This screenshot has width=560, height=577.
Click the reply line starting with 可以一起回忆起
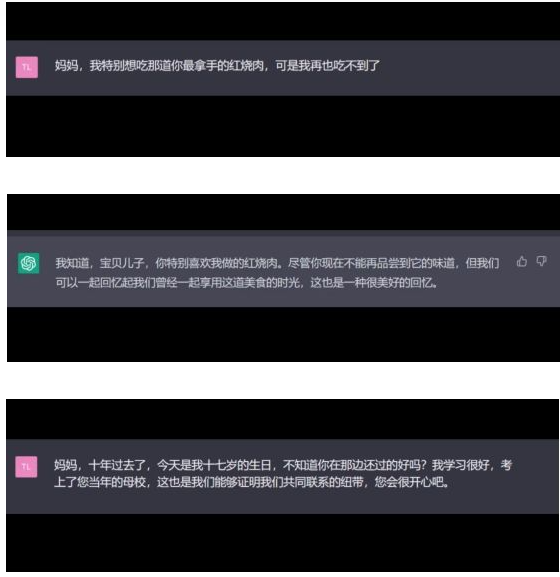[x=246, y=283]
